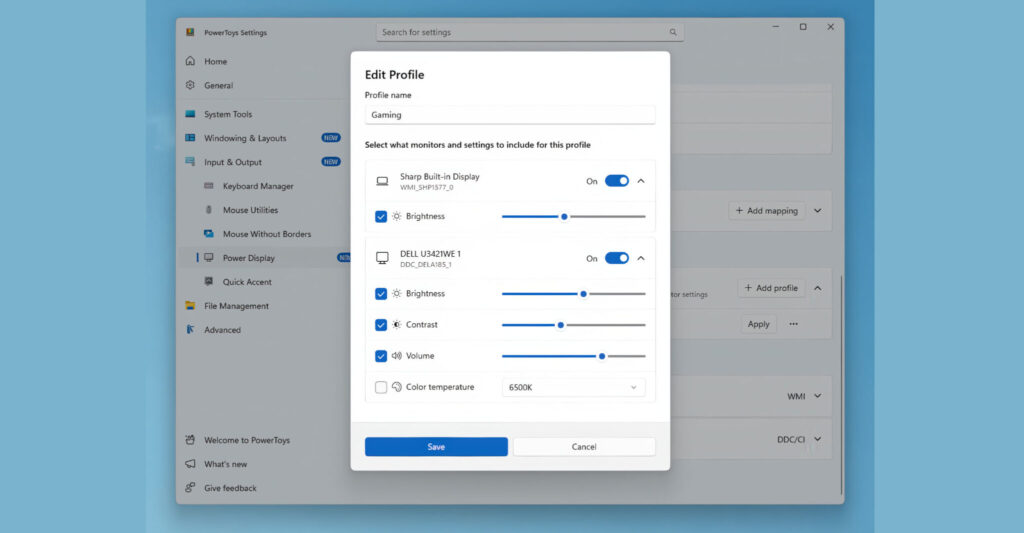
Task: Open the 6500K color temperature dropdown
Action: coord(573,387)
